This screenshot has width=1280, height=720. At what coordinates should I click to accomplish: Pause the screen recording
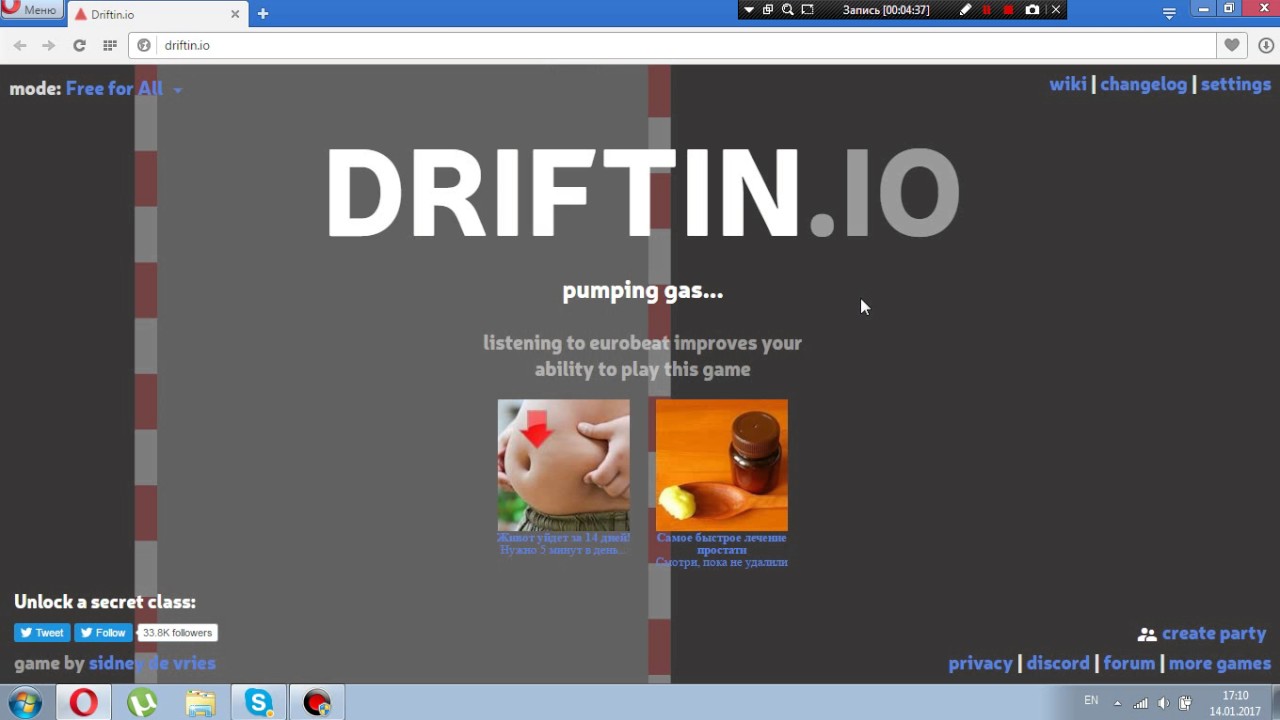coord(987,10)
